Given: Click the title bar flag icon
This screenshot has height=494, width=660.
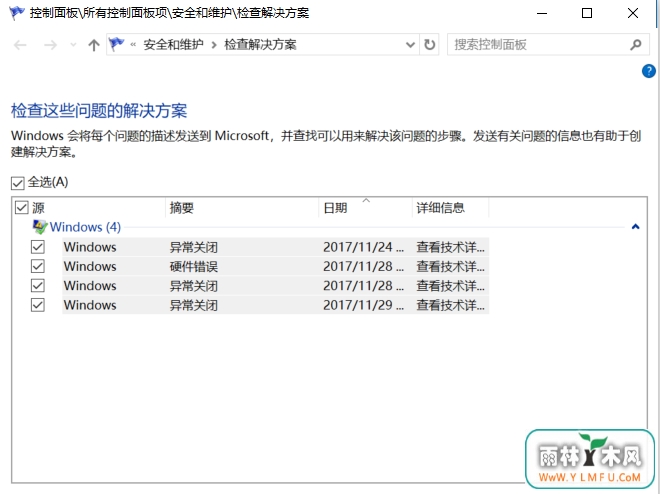Looking at the screenshot, I should [17, 13].
